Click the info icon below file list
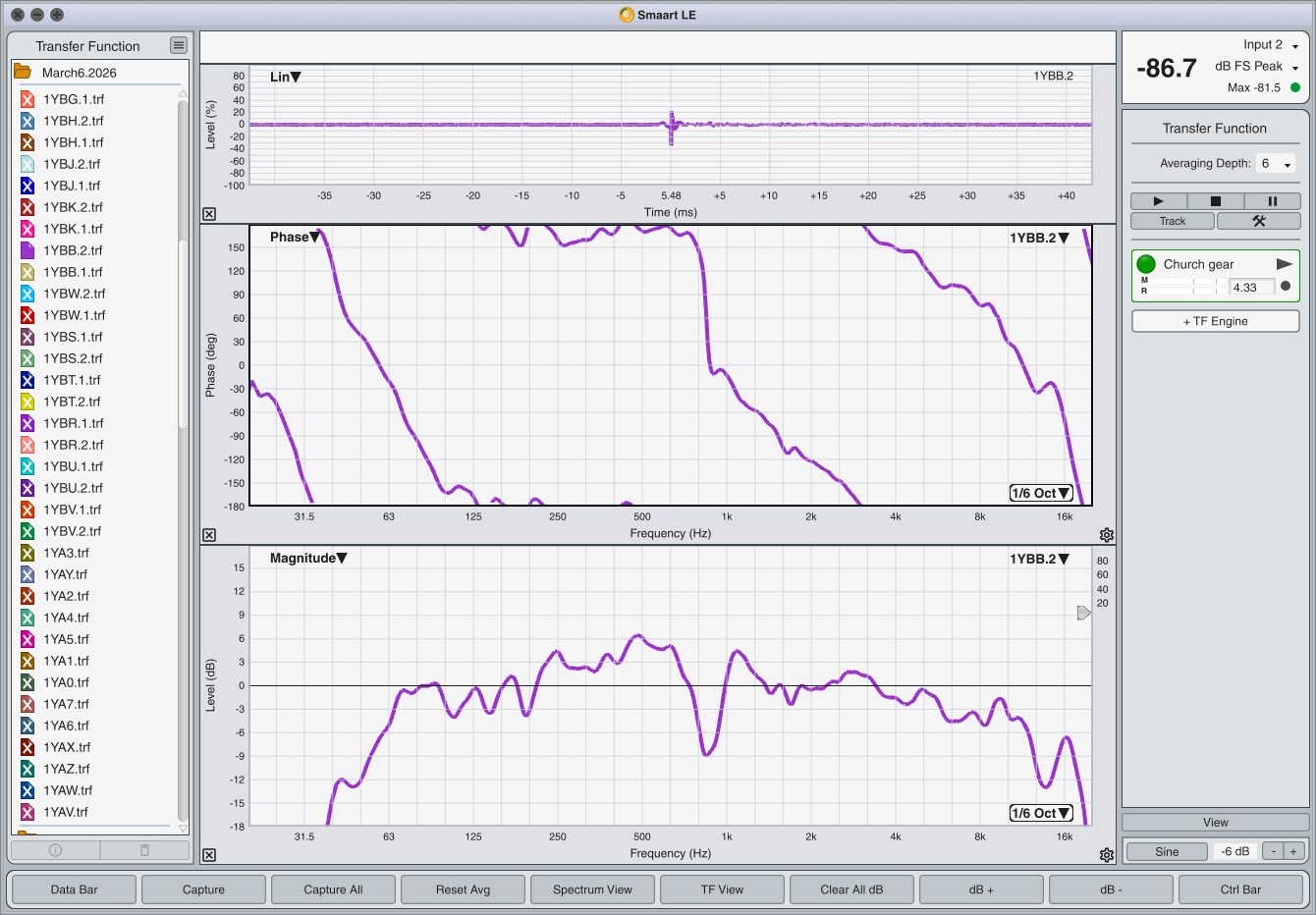The image size is (1316, 915). tap(55, 850)
